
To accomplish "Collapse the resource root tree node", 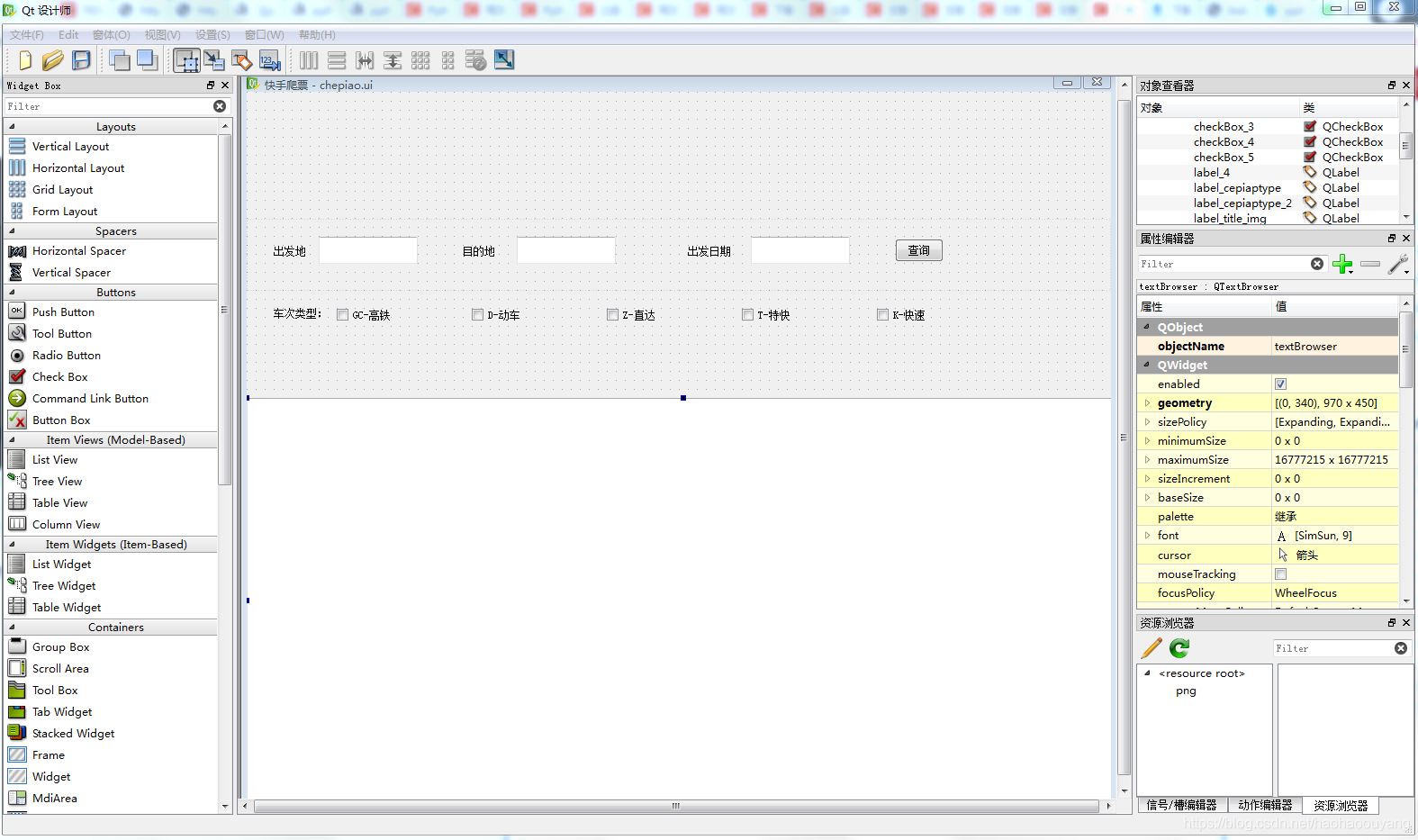I will [x=1147, y=673].
